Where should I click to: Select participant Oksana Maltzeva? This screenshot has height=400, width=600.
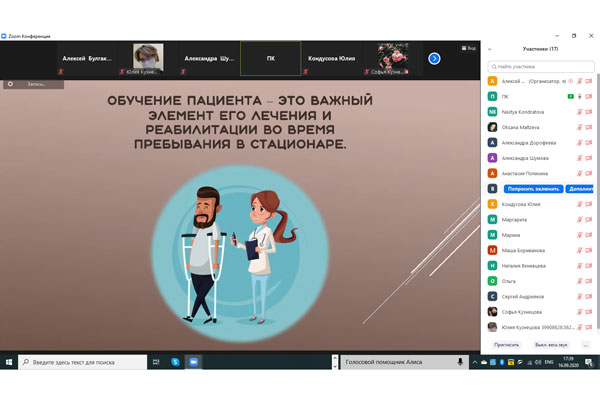coord(540,127)
